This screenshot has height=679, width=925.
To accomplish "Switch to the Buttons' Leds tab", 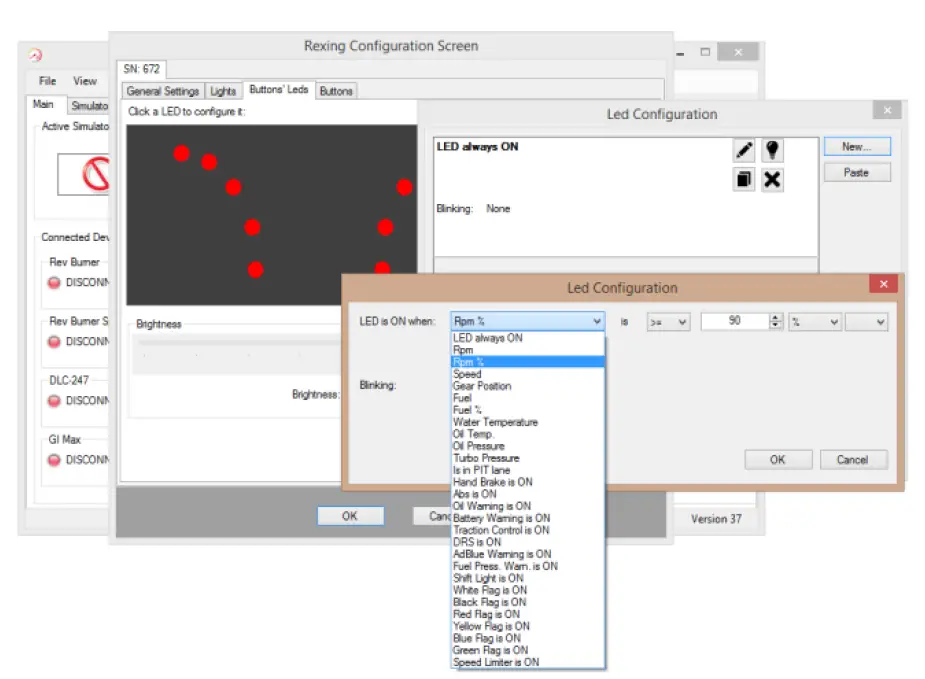I will pyautogui.click(x=278, y=90).
